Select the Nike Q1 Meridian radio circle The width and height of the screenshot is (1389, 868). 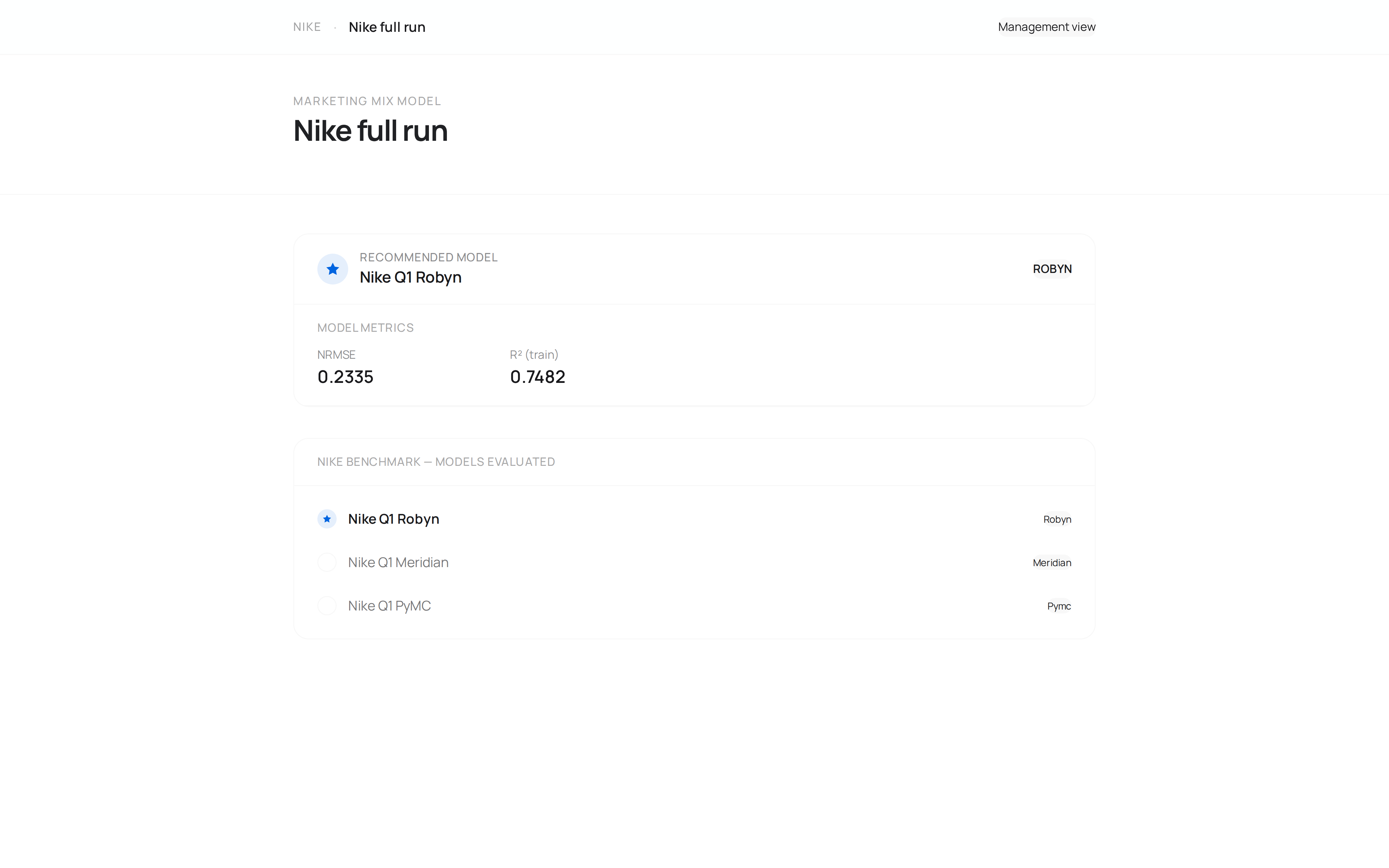[327, 562]
